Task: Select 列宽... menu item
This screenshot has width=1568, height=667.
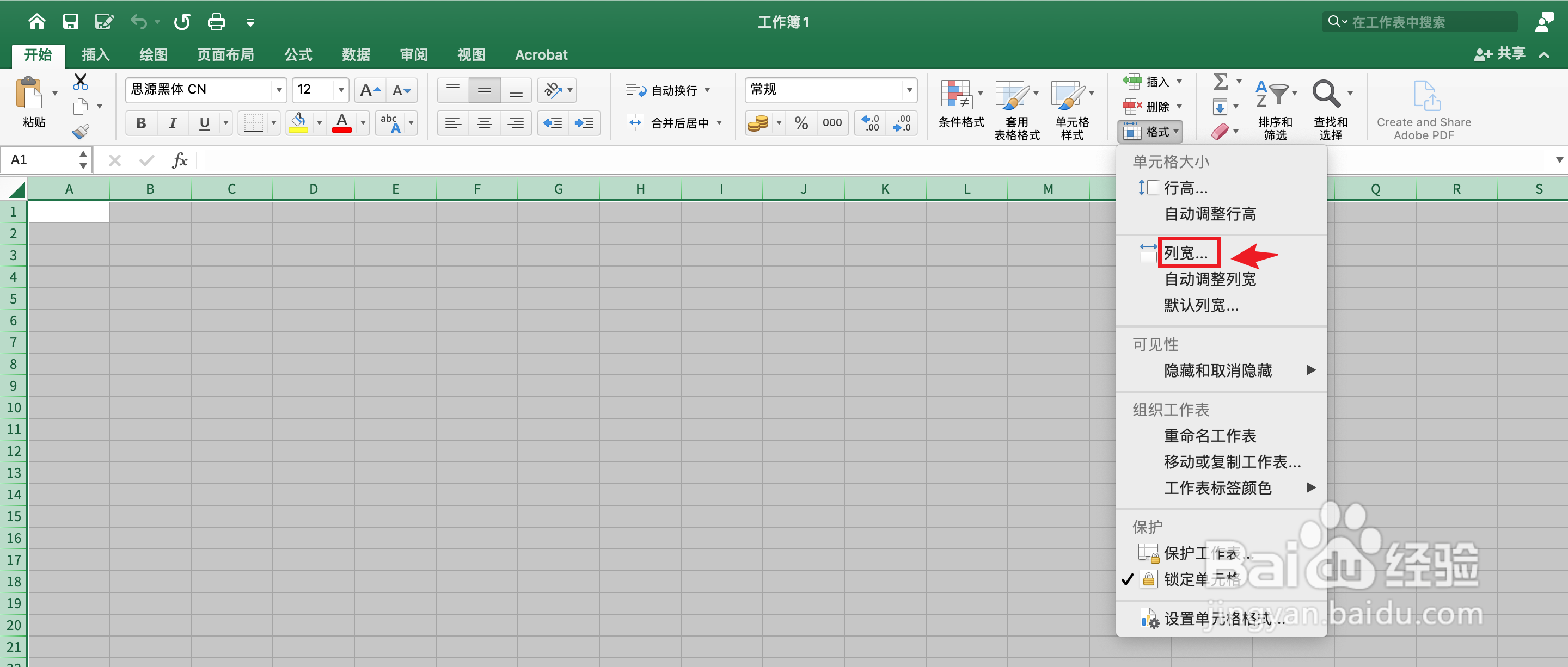Action: 1186,253
